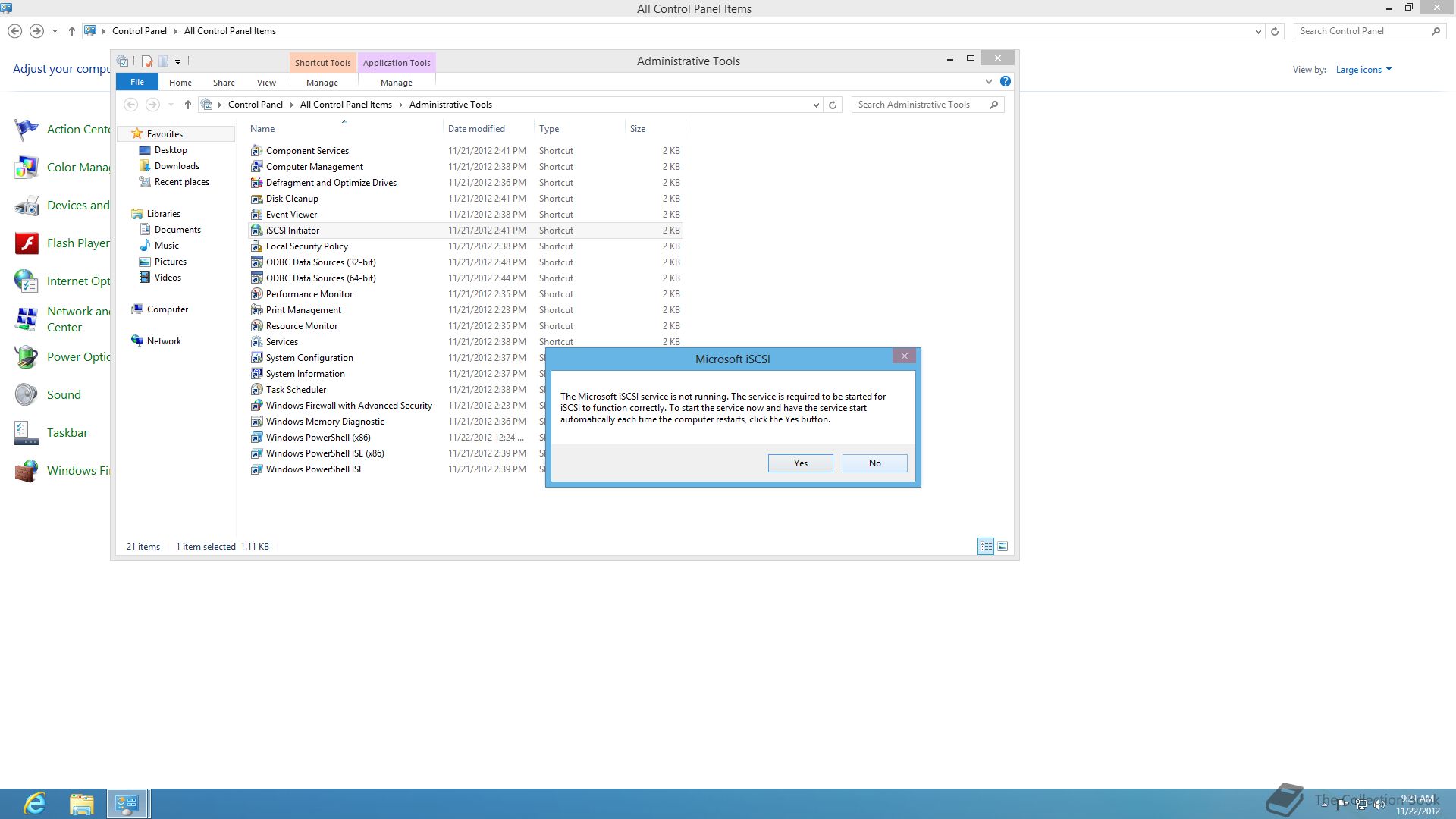Select the iSCSI Initiator icon

(x=256, y=231)
